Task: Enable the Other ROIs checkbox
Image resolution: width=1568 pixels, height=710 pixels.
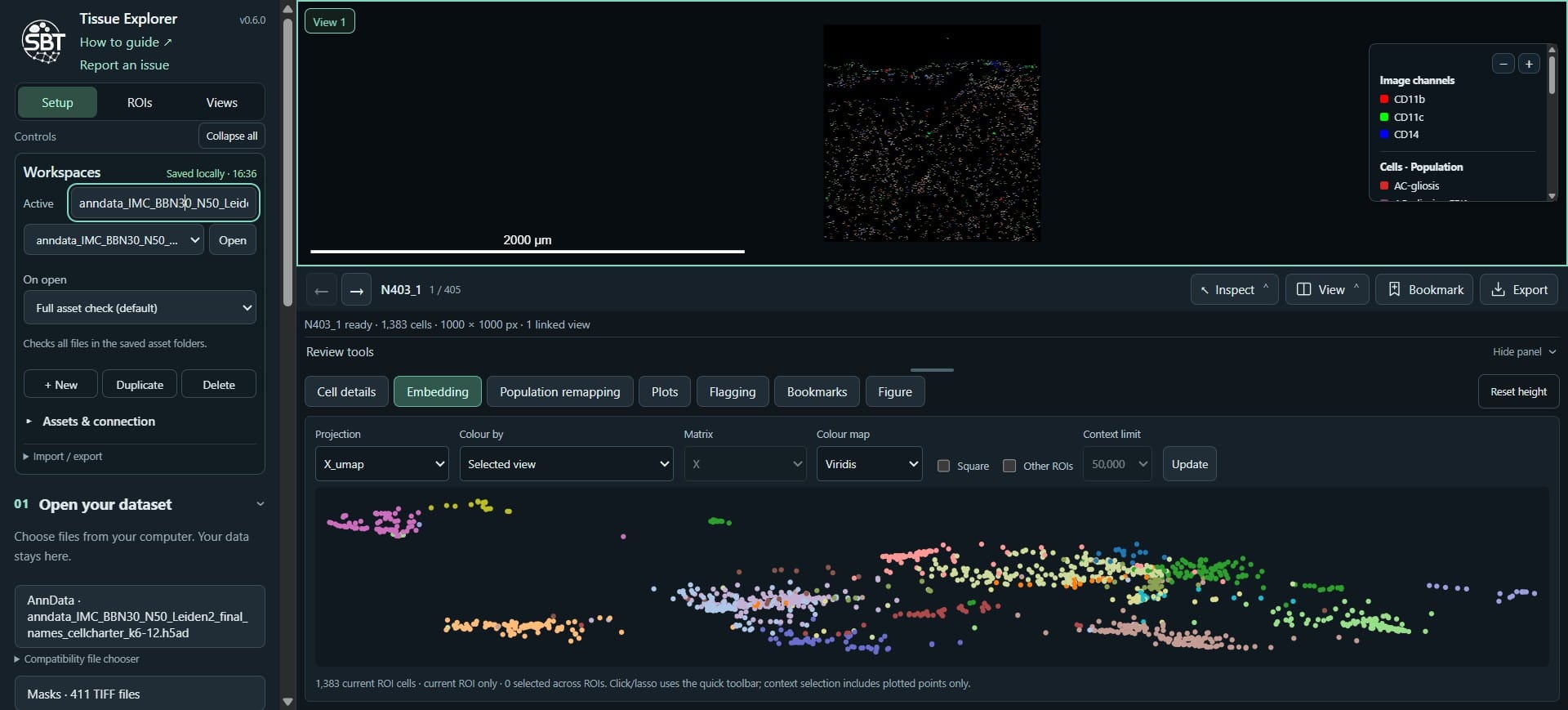Action: (x=1009, y=466)
